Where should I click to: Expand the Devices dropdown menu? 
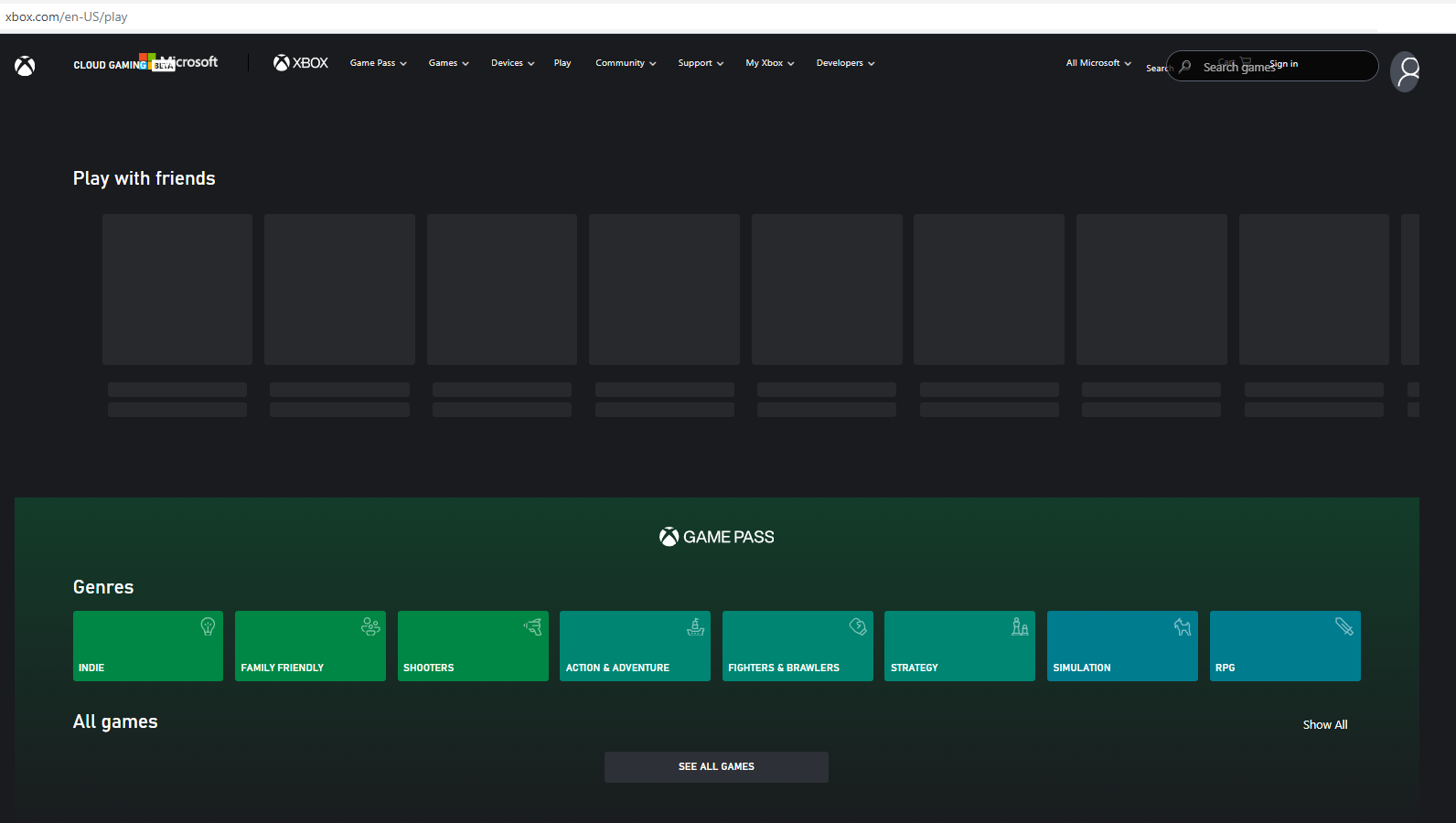coord(513,63)
